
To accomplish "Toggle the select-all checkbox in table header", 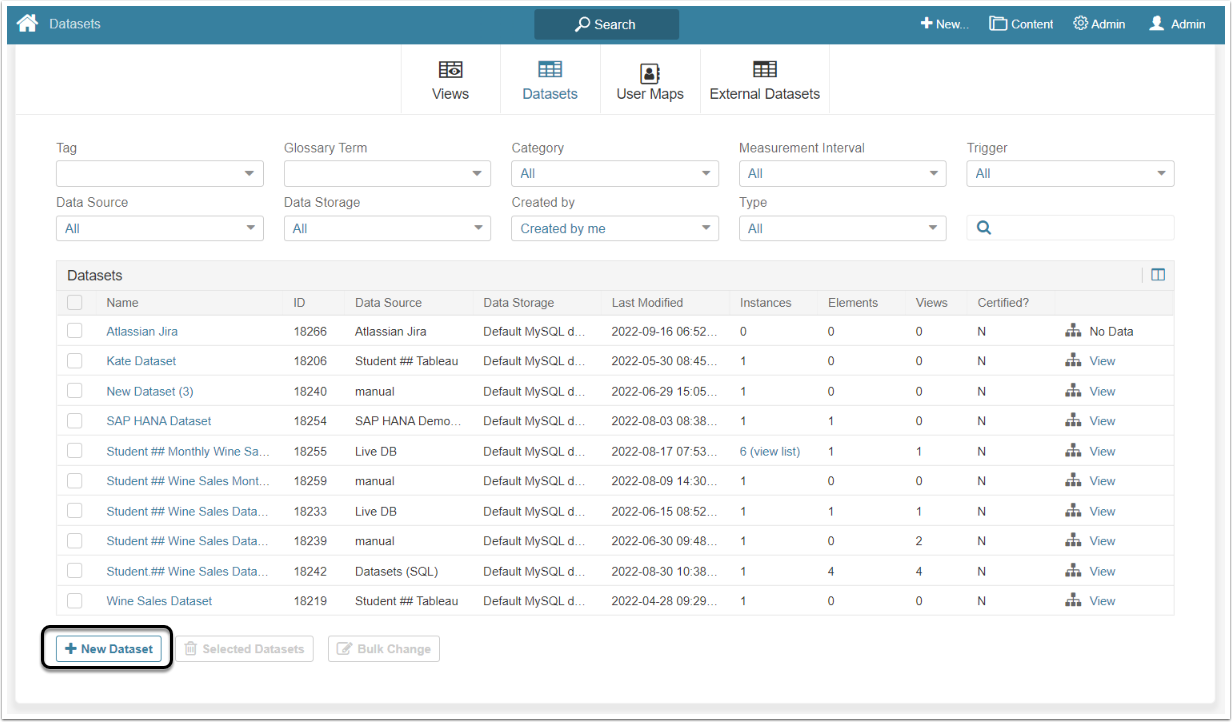I will pos(75,302).
